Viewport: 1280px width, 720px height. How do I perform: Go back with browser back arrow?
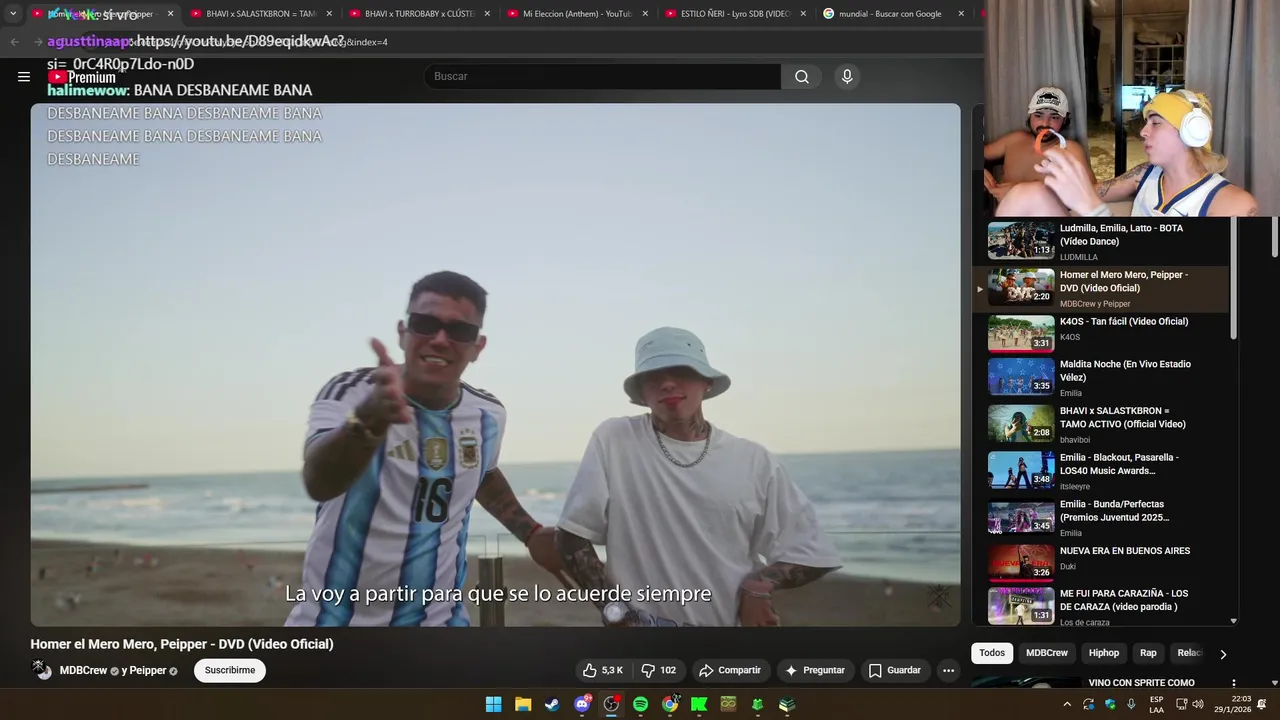[x=14, y=42]
